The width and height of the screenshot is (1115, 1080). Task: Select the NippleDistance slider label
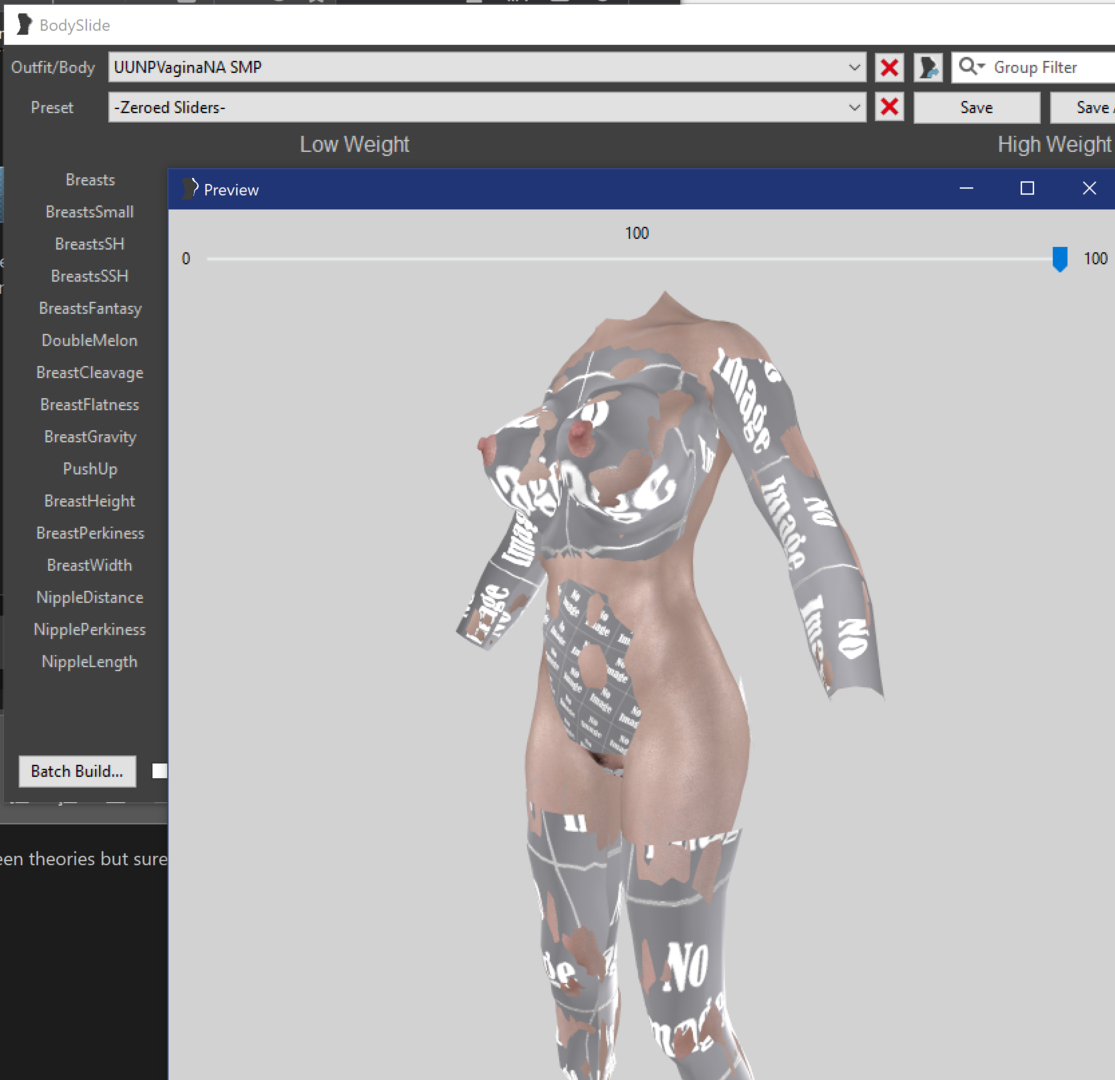coord(90,597)
